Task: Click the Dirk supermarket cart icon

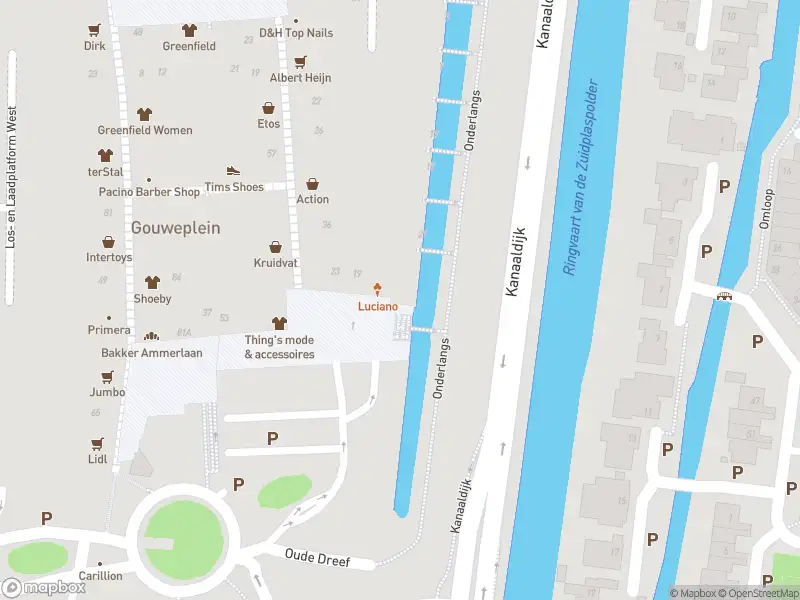Action: [94, 30]
